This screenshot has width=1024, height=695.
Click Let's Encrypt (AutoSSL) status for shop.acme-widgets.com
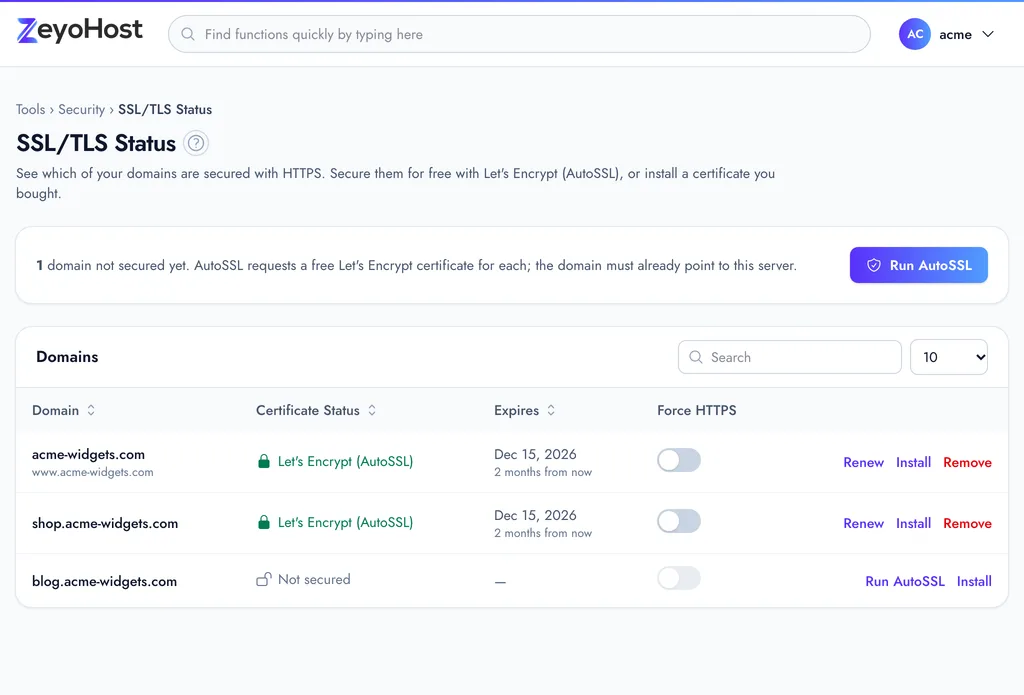click(345, 522)
